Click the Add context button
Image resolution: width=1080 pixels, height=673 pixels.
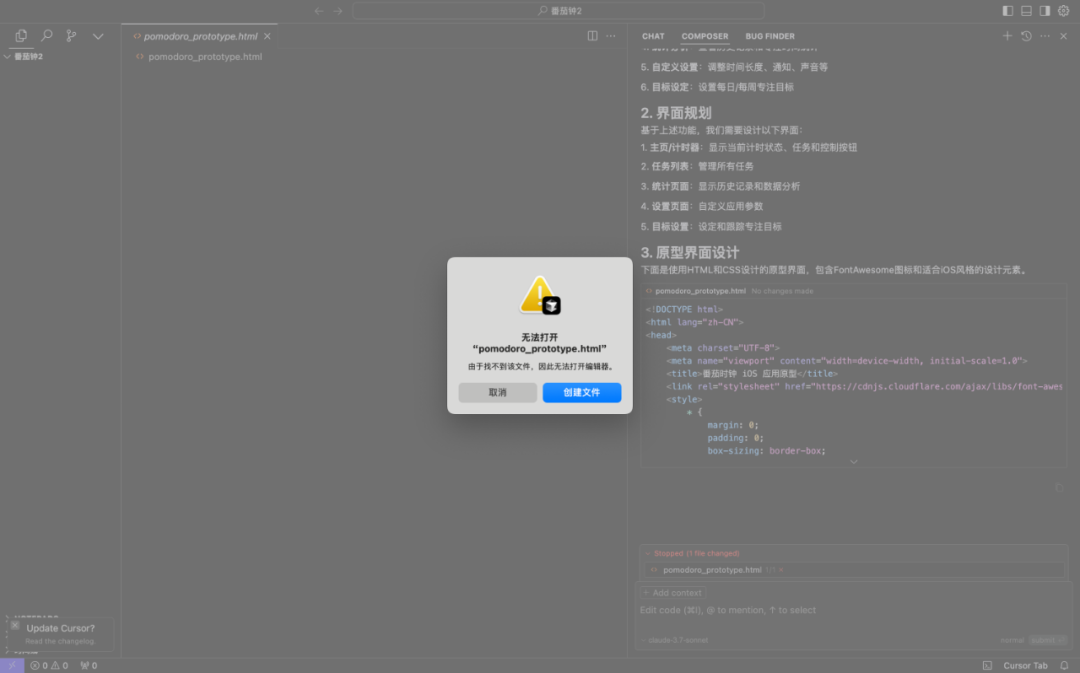672,593
